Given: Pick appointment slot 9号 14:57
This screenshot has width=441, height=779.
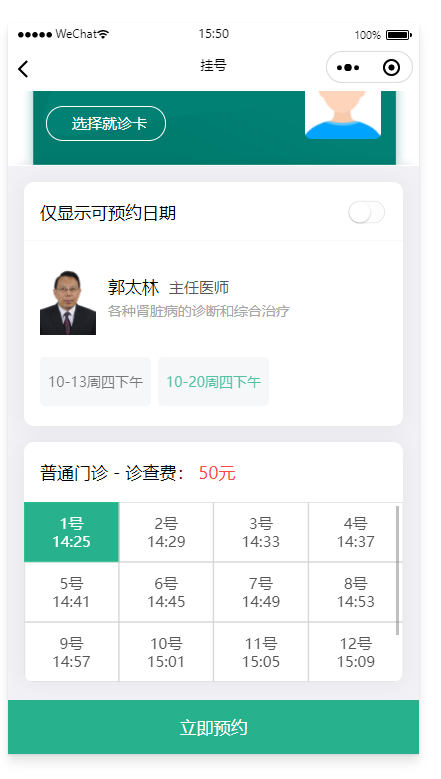Looking at the screenshot, I should click(72, 652).
